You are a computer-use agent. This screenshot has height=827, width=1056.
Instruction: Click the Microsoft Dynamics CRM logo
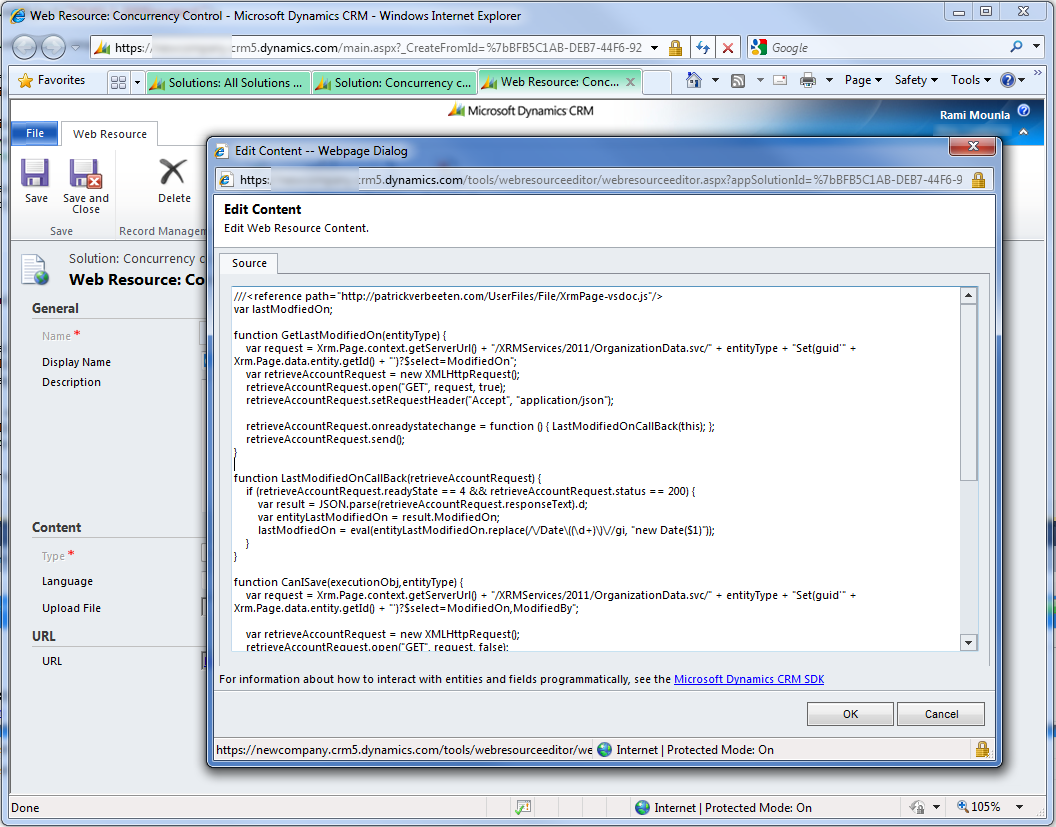[x=521, y=110]
